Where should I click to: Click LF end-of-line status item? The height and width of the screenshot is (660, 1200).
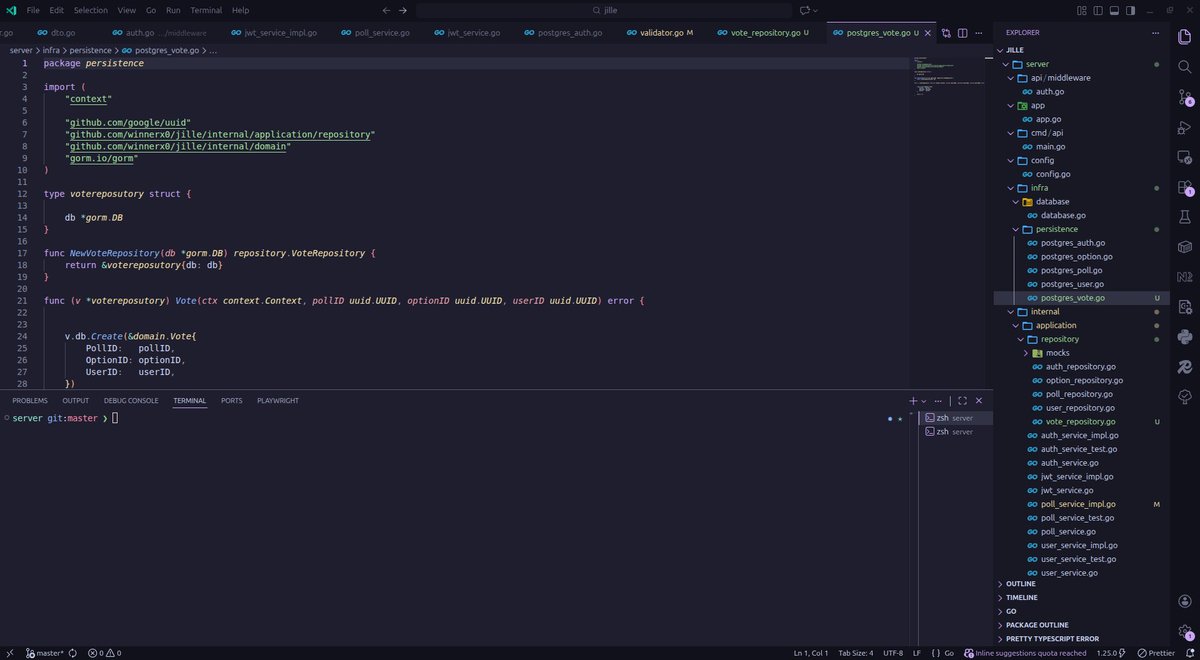tap(917, 653)
